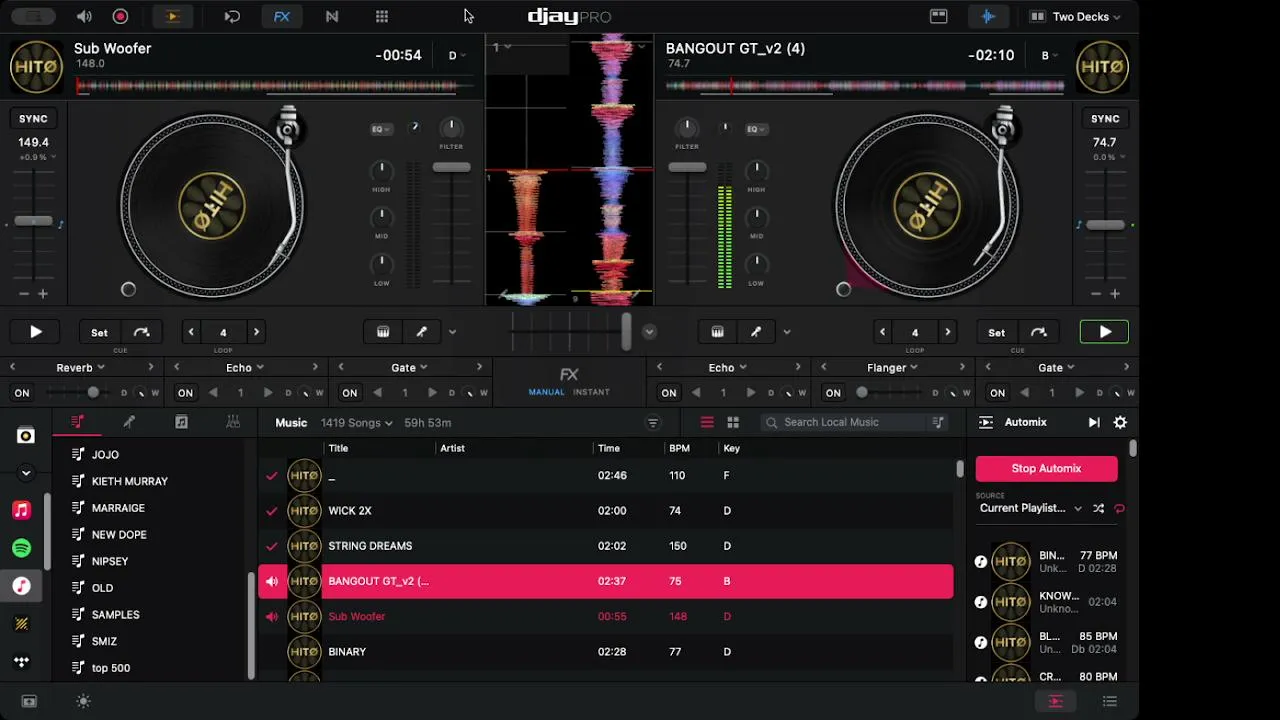
Task: Switch library to list view
Action: pyautogui.click(x=707, y=422)
